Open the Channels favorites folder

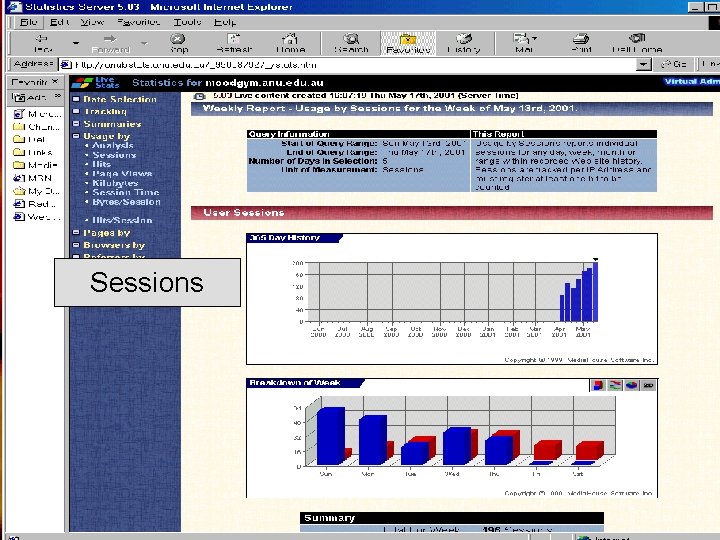point(36,127)
